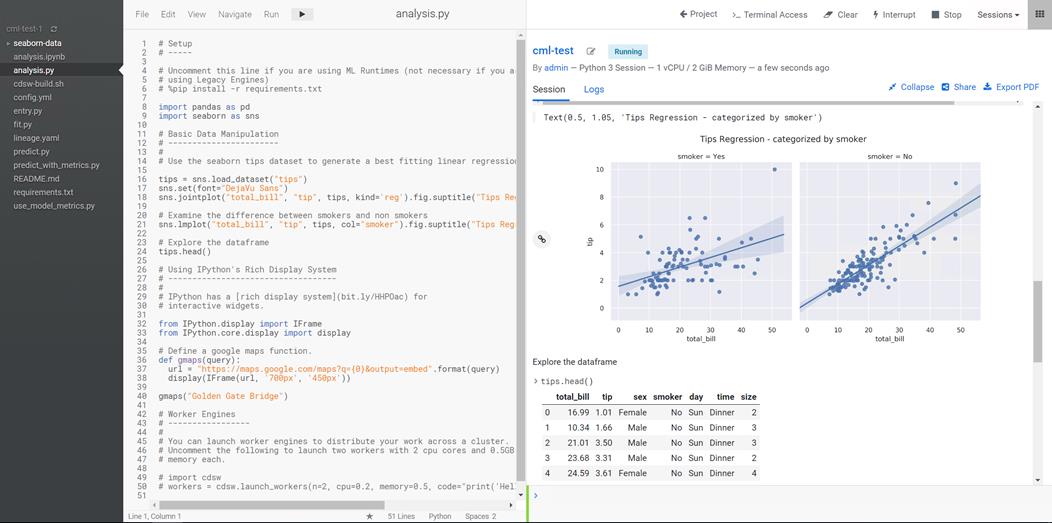Open fit.py file
Screen dimensions: 1052x523
pyautogui.click(x=22, y=124)
